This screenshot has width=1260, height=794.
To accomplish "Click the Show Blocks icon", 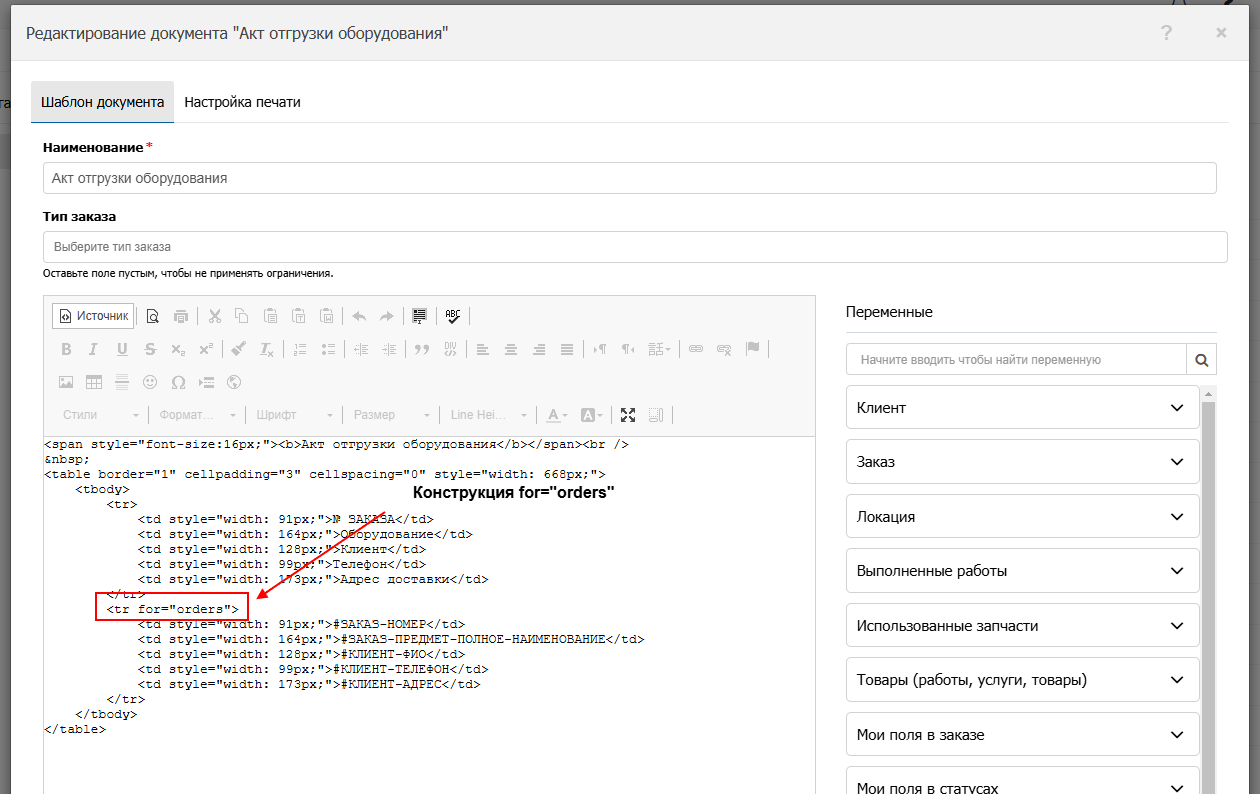I will (x=656, y=415).
